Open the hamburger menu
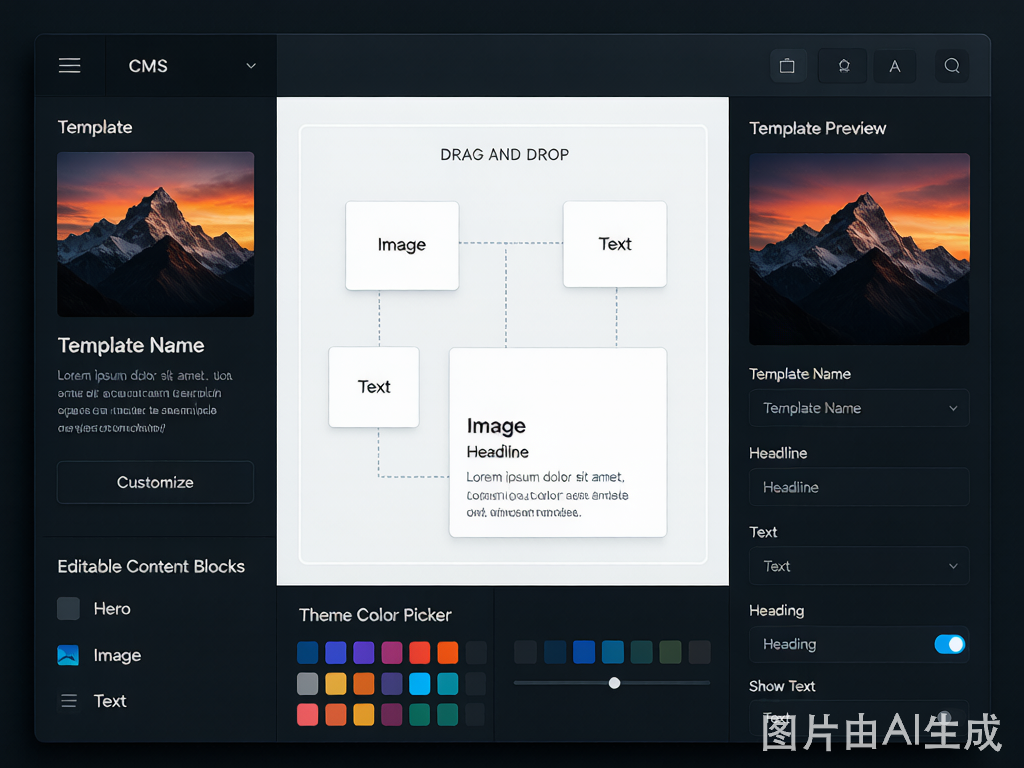The image size is (1024, 768). (x=69, y=65)
